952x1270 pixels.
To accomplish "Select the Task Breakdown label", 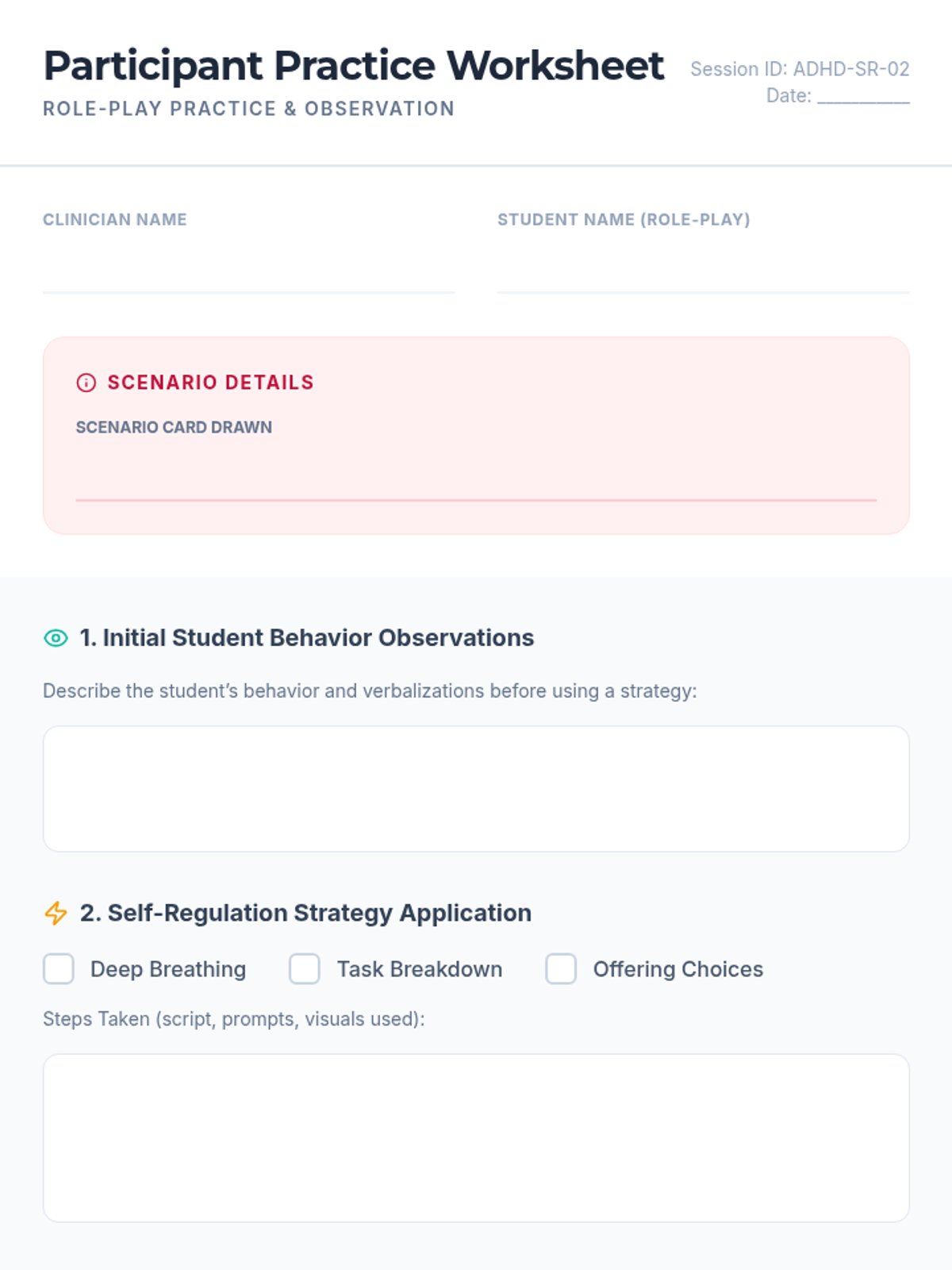I will pyautogui.click(x=420, y=969).
